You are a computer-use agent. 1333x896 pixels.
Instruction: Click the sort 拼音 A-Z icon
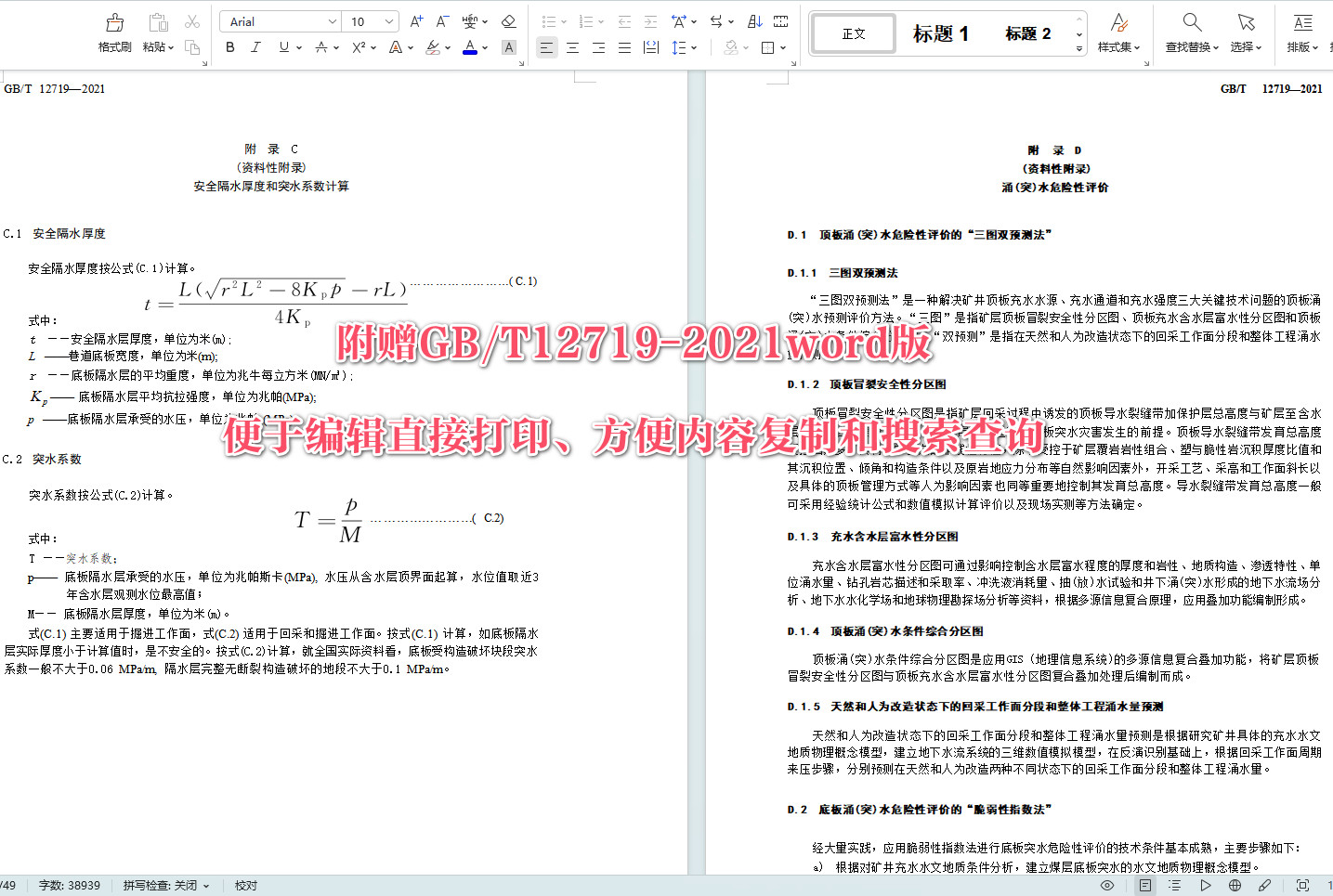753,22
